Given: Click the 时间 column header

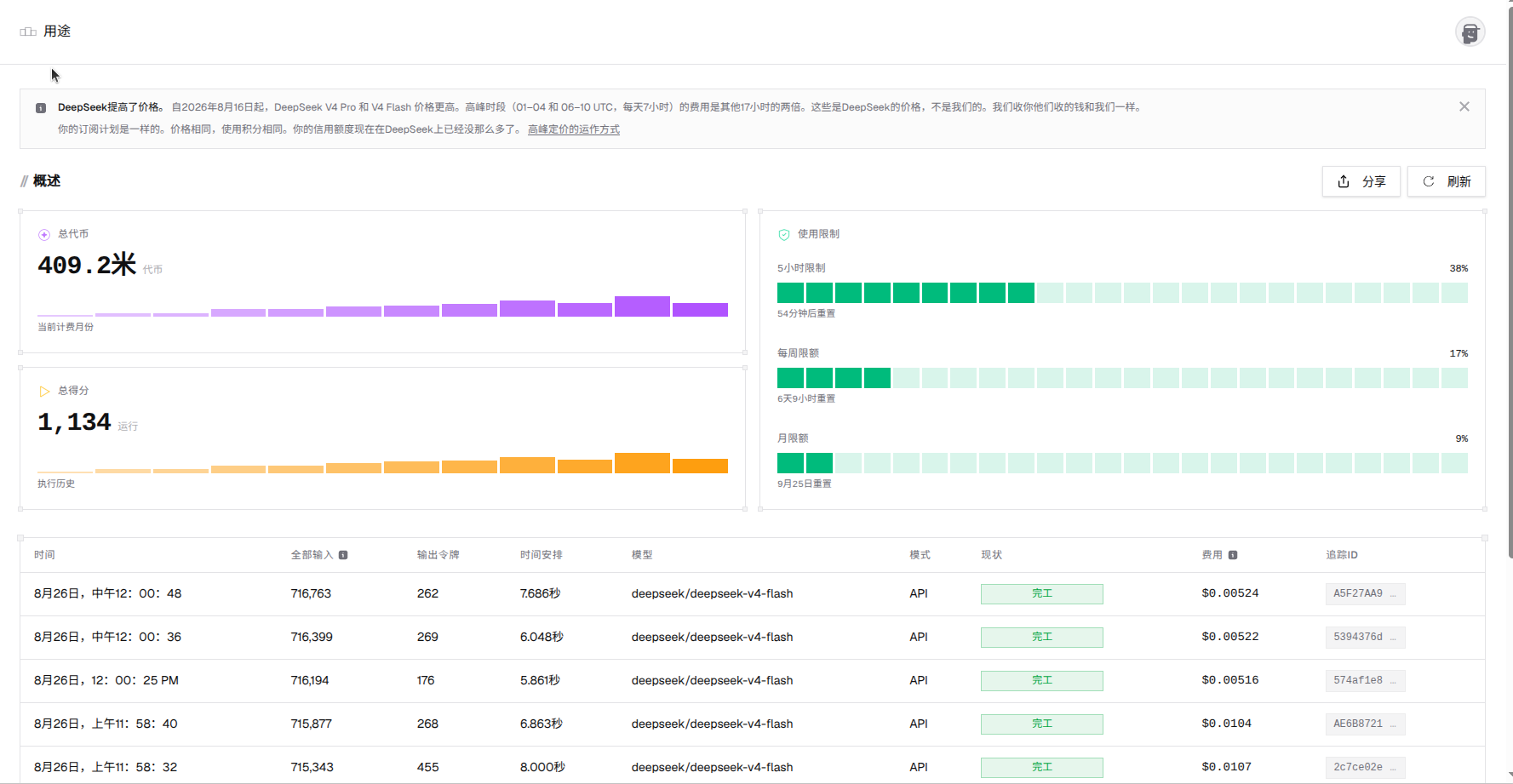Looking at the screenshot, I should click(x=44, y=555).
